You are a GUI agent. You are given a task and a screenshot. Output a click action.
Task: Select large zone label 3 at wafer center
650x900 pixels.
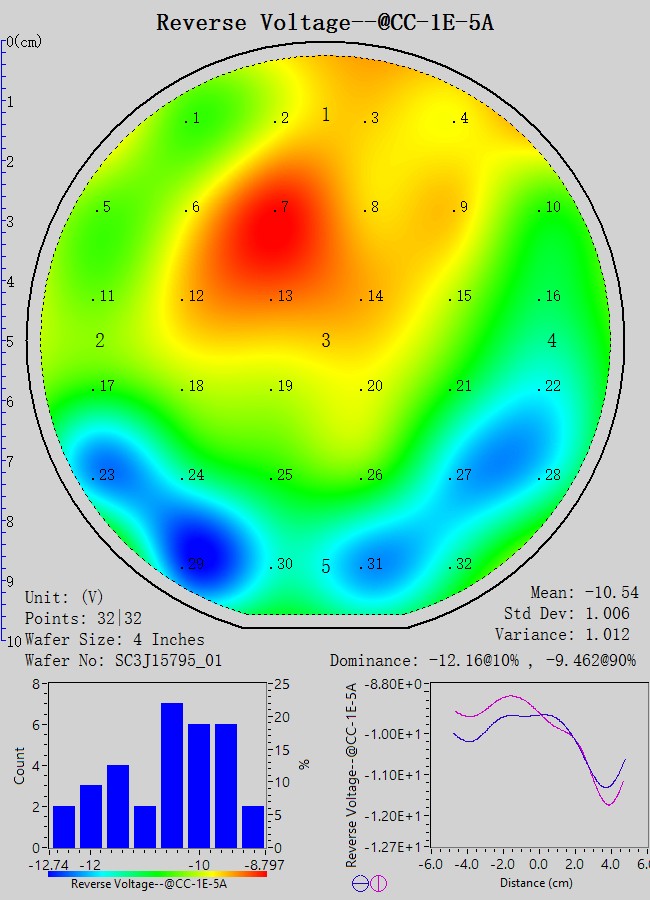click(x=326, y=341)
